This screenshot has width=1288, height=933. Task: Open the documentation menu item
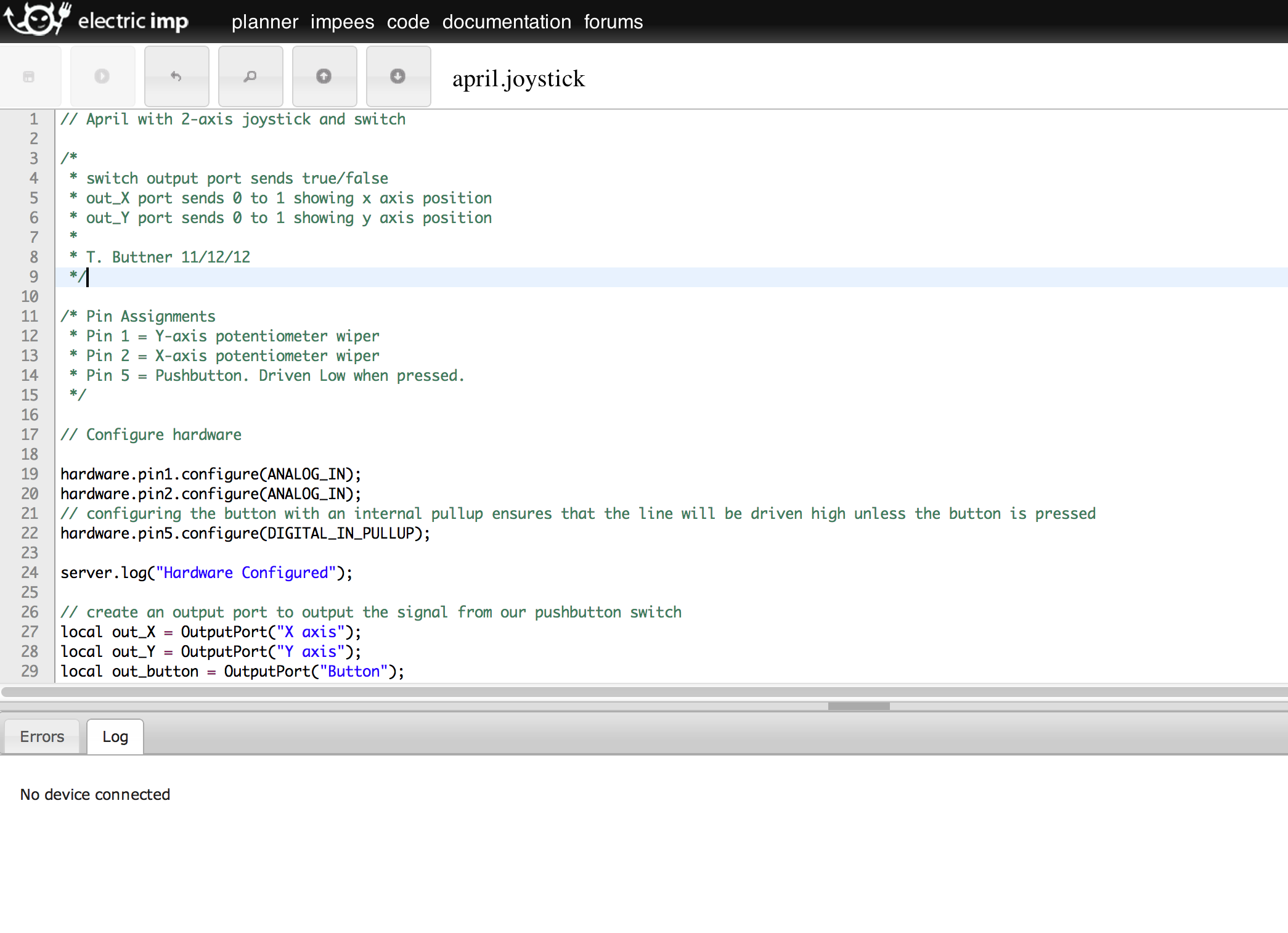506,20
